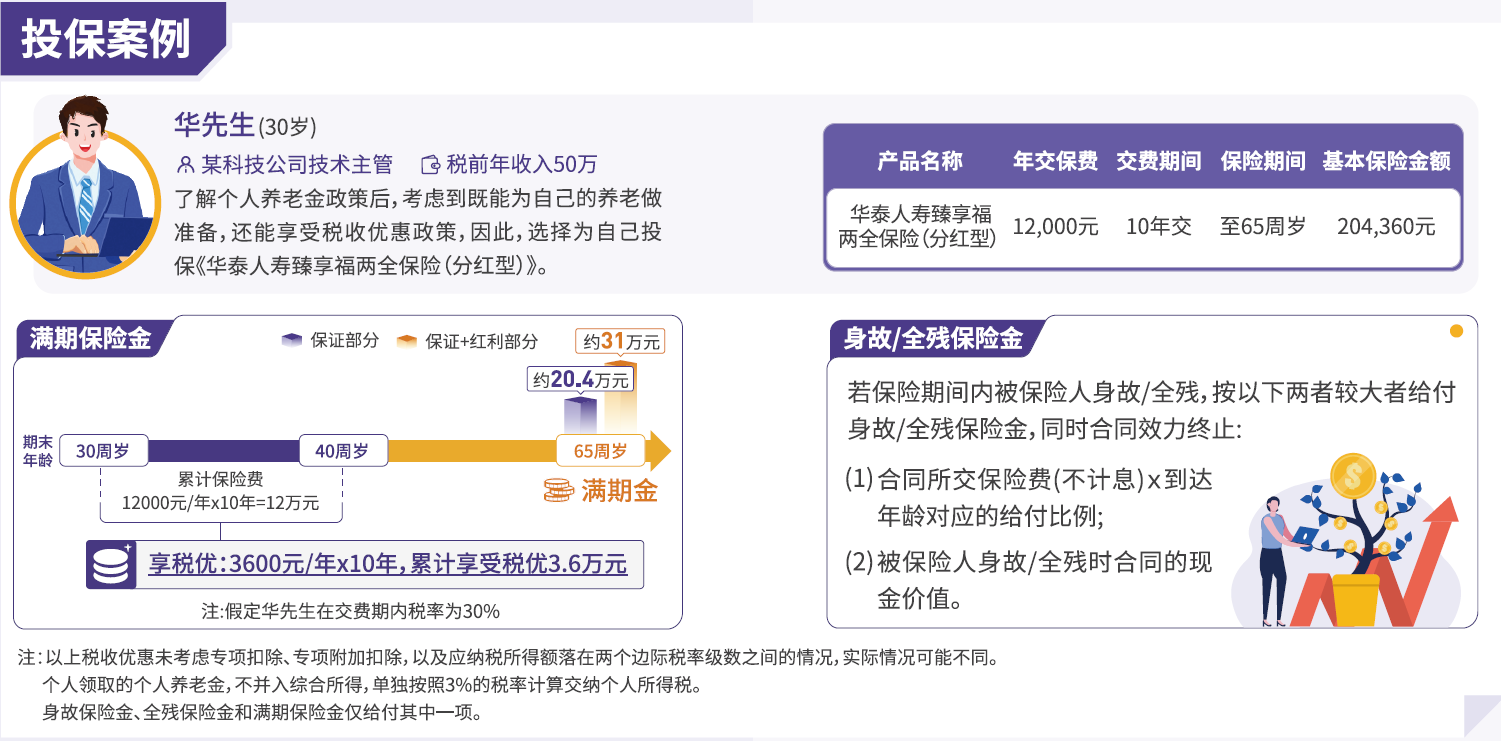
Task: Click the purple 保证部分 legend icon
Action: [292, 341]
